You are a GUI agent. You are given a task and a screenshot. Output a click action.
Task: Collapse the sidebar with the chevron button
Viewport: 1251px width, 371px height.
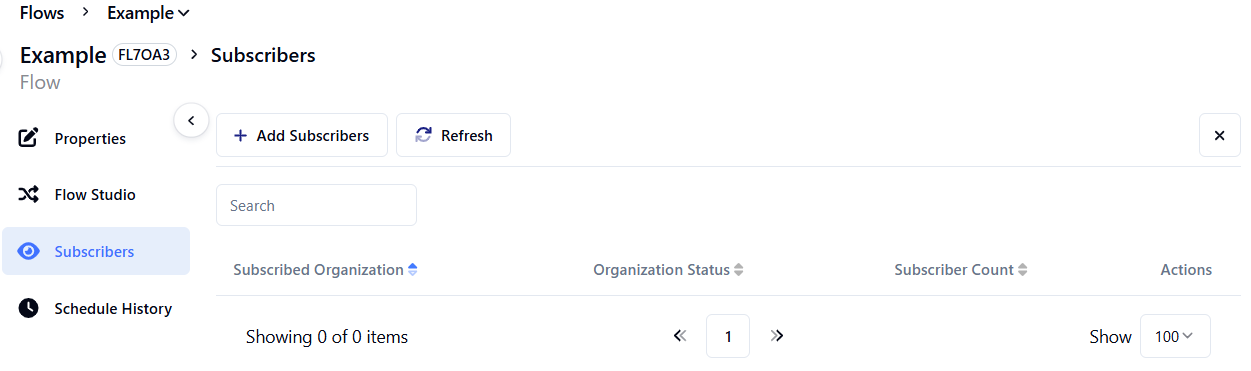191,120
